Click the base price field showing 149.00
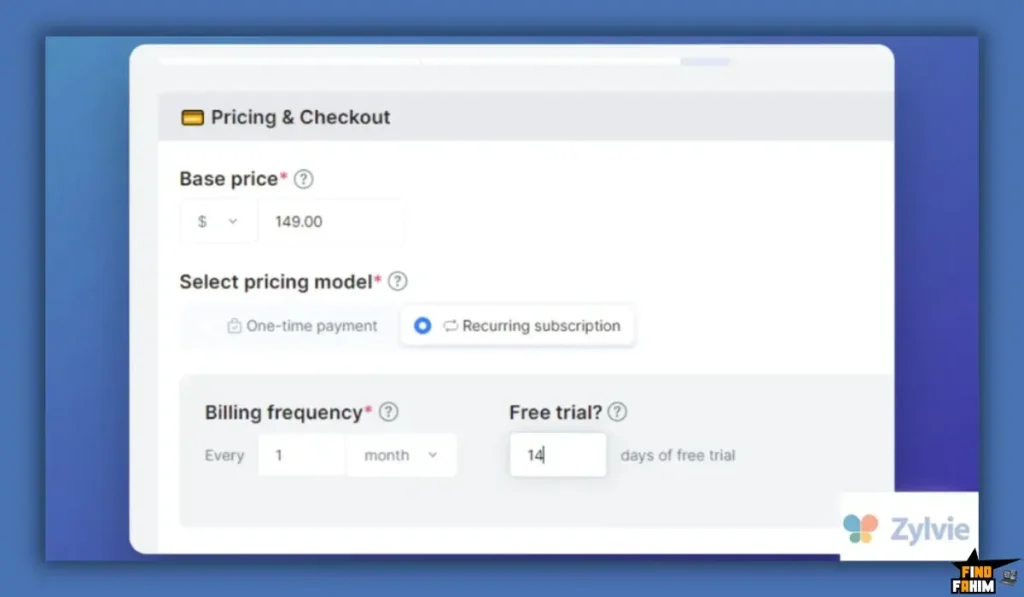1024x597 pixels. pyautogui.click(x=331, y=221)
